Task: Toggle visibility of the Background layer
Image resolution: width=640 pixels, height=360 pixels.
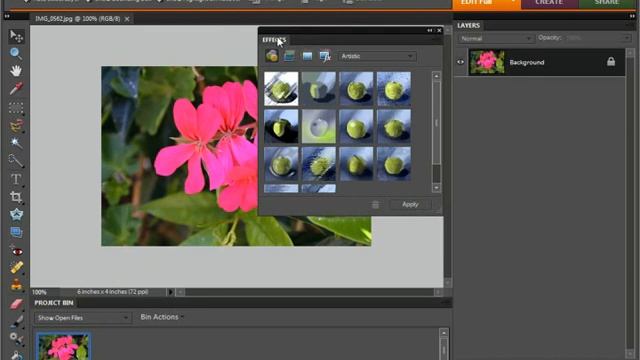Action: click(460, 62)
